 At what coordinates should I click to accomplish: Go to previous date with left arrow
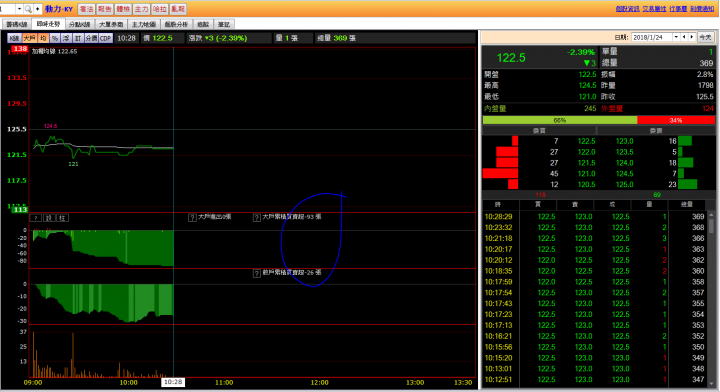(684, 37)
